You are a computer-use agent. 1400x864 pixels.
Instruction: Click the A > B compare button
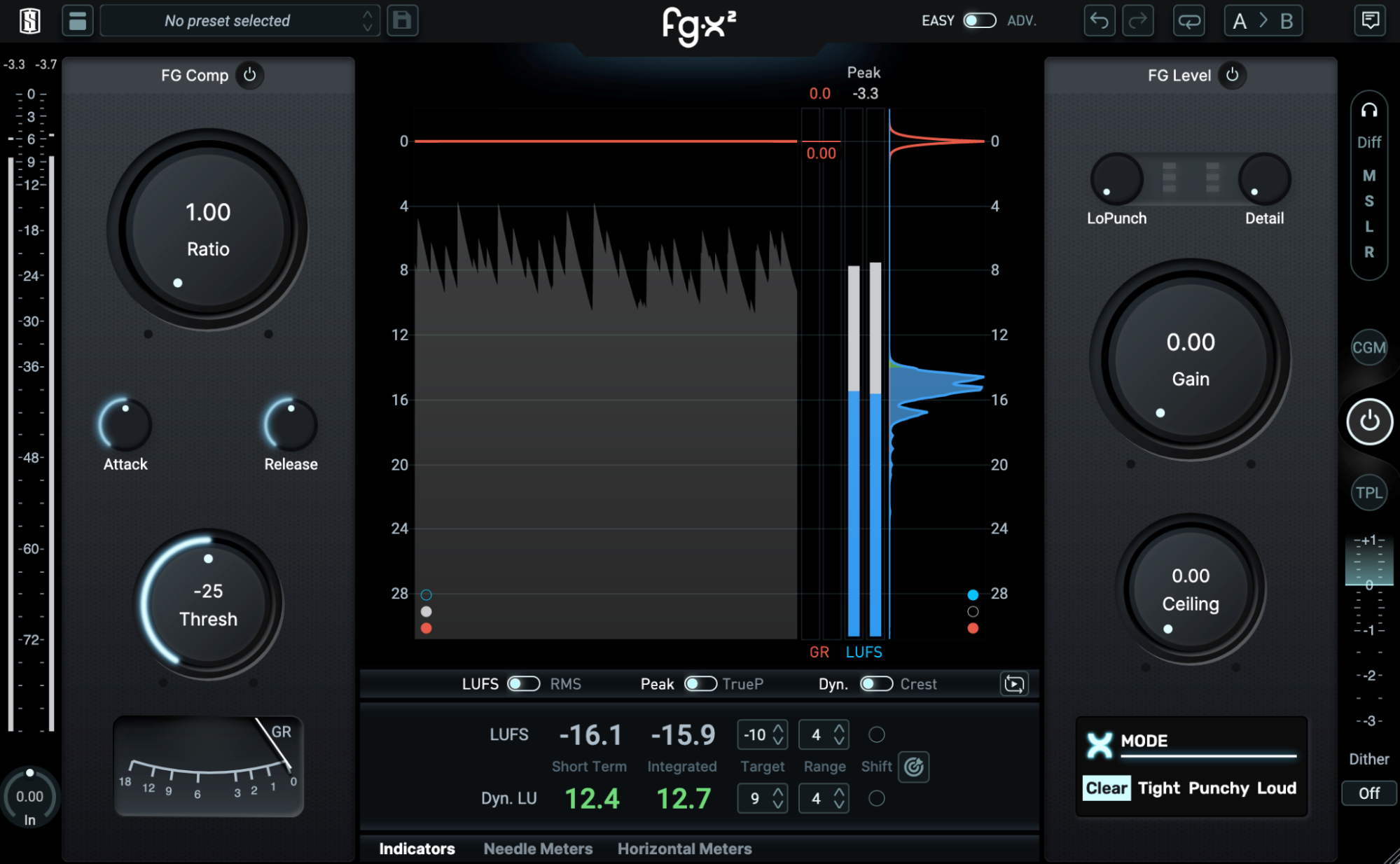1263,20
